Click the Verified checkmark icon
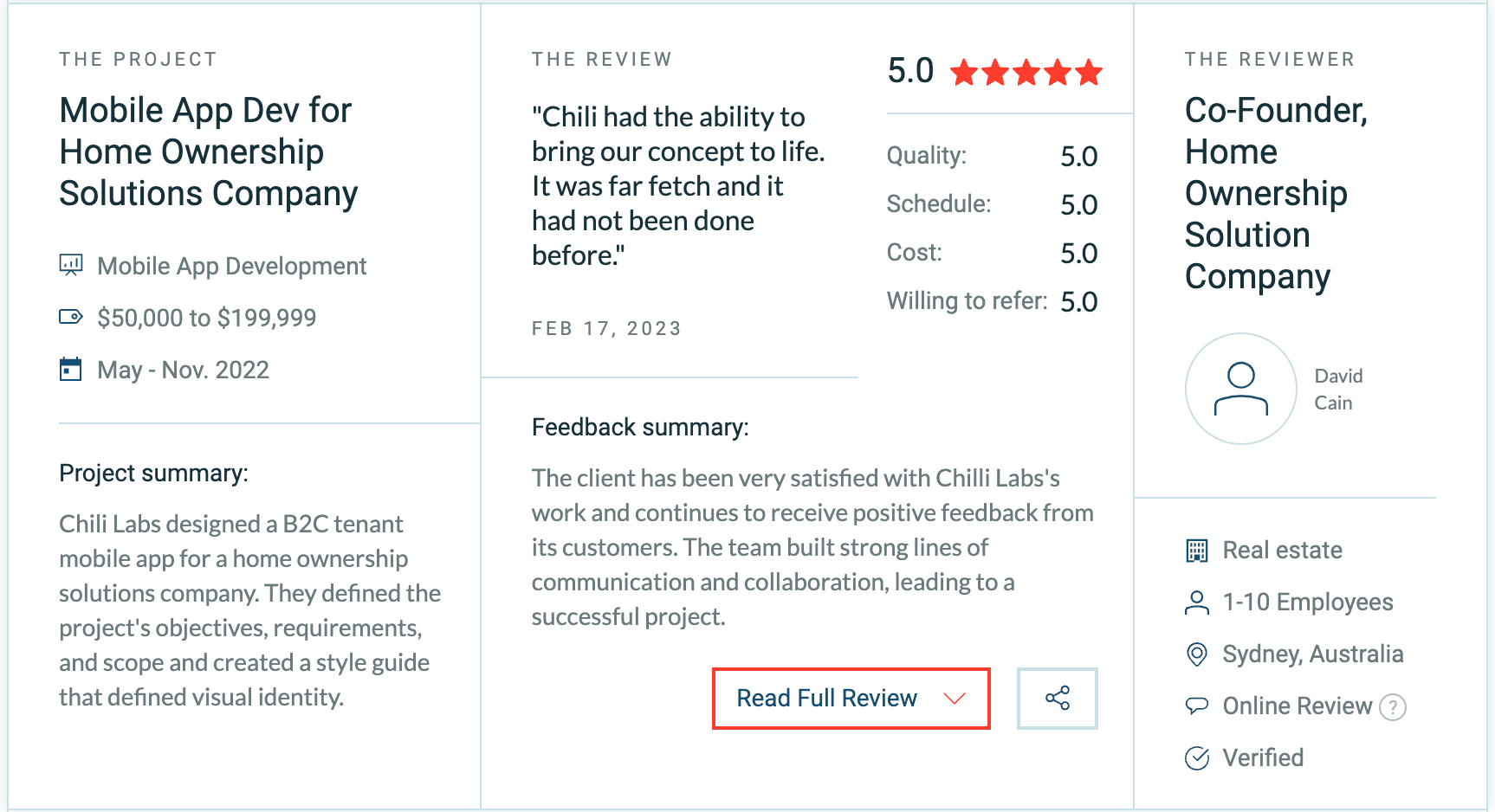The height and width of the screenshot is (812, 1495). (1196, 758)
